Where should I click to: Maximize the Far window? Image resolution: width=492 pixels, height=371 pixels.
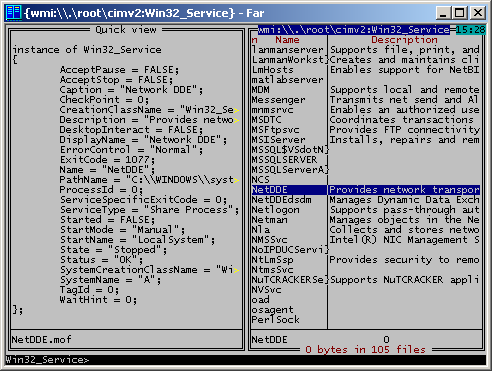[x=460, y=13]
